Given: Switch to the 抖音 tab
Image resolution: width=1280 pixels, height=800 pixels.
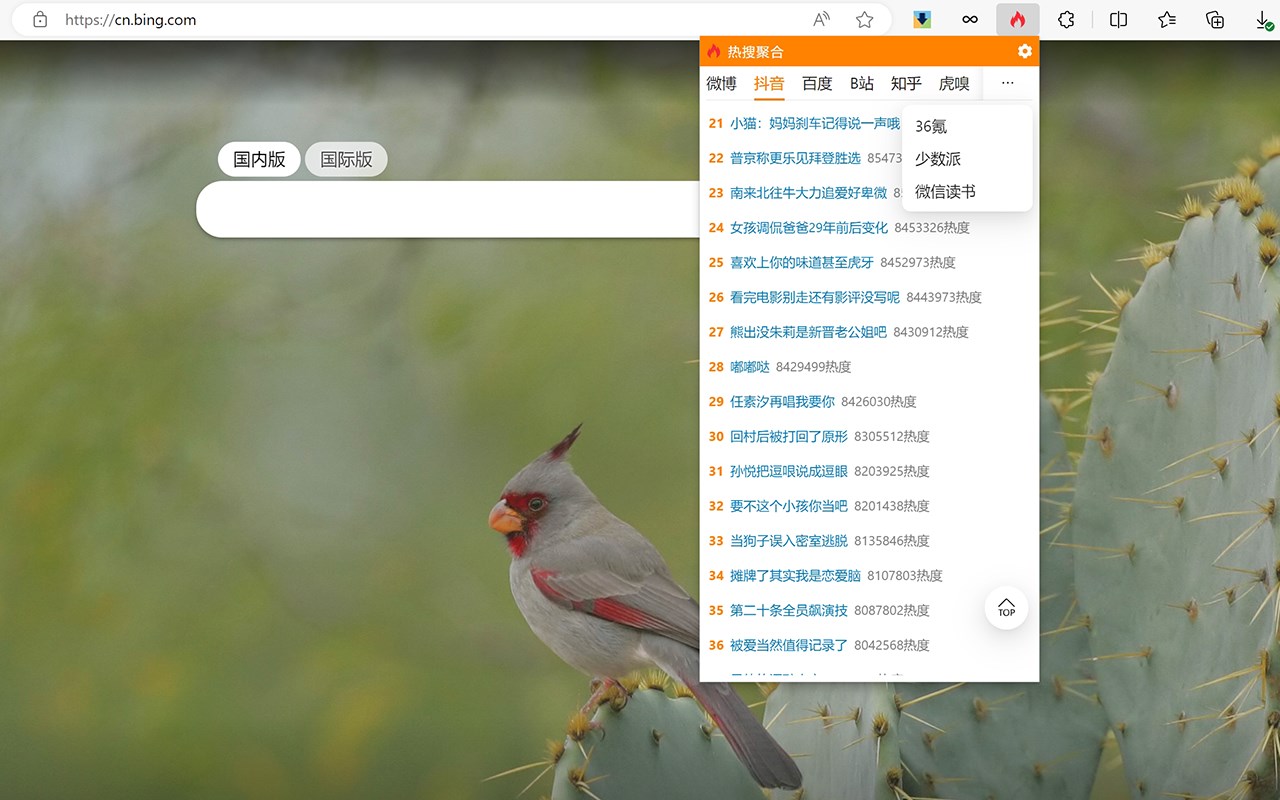Looking at the screenshot, I should point(769,84).
